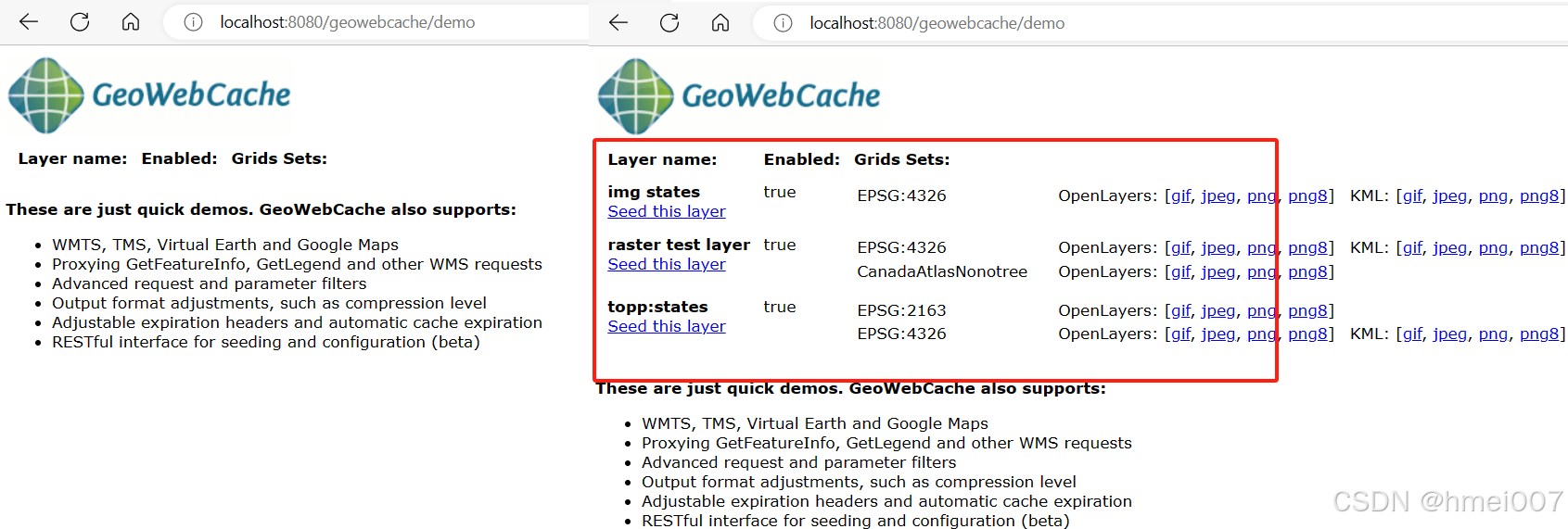
Task: Open topp:states KML png8 link
Action: (1539, 334)
